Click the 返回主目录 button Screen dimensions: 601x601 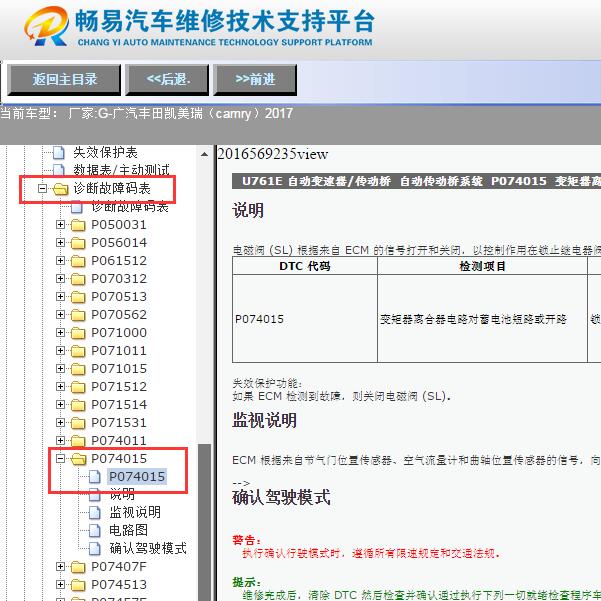pyautogui.click(x=64, y=80)
